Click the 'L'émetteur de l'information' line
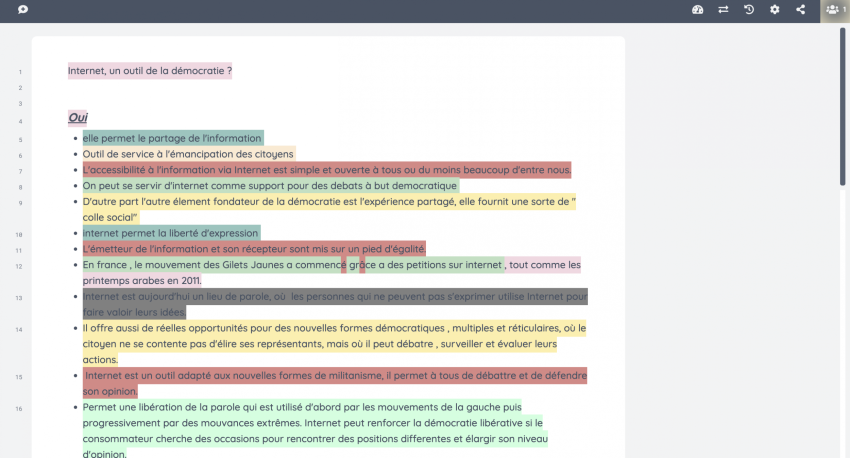This screenshot has width=850, height=458. tap(254, 248)
